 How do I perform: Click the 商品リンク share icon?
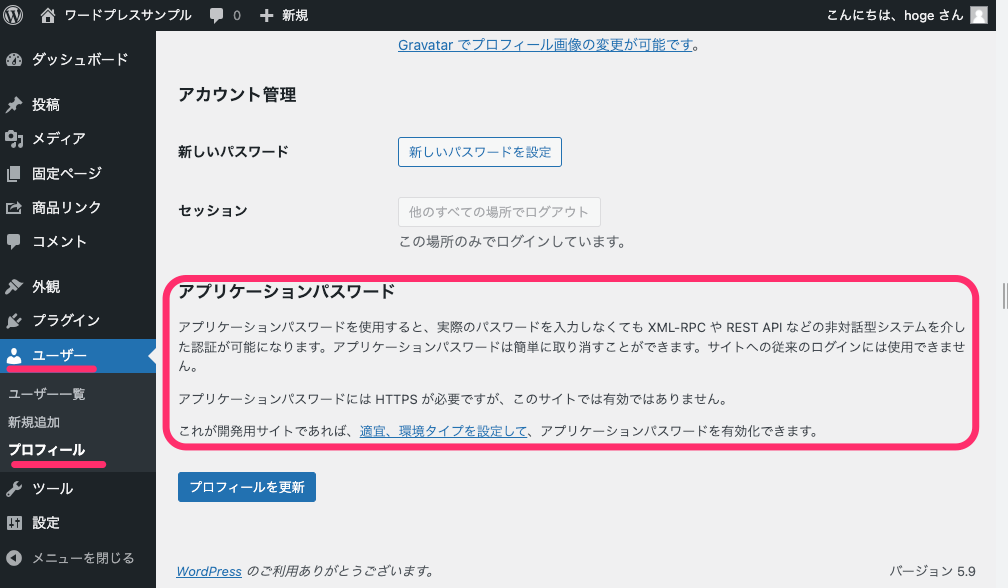tap(14, 208)
